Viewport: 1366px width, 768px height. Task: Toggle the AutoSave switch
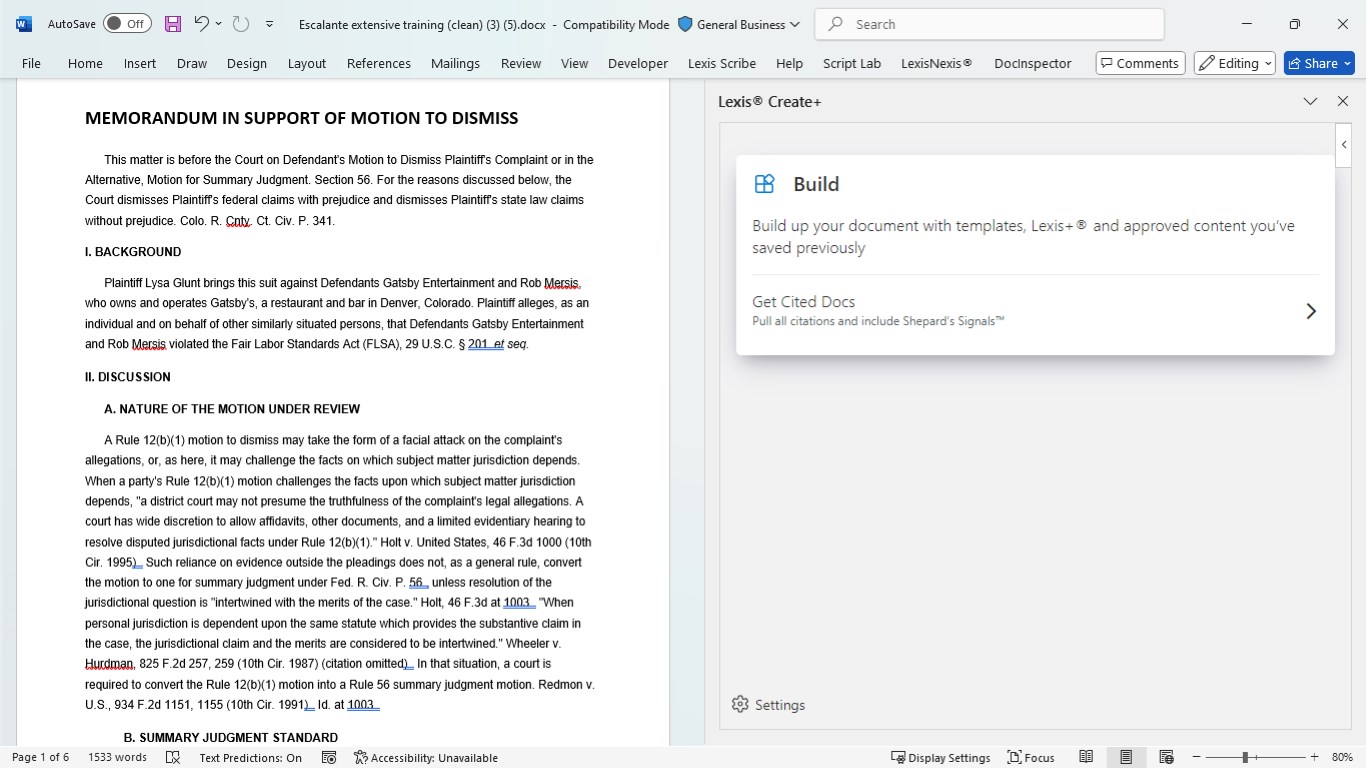(x=127, y=24)
